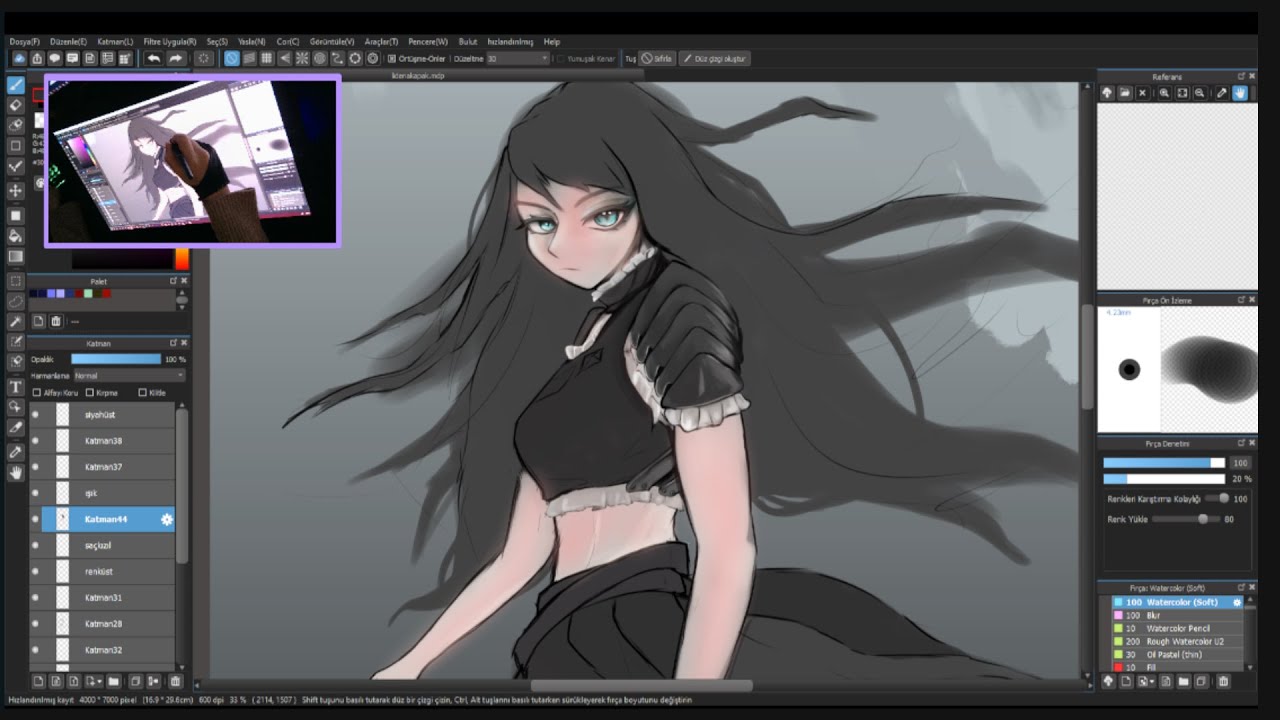This screenshot has height=720, width=1280.
Task: Open the Düzeltme value dropdown
Action: tap(518, 59)
